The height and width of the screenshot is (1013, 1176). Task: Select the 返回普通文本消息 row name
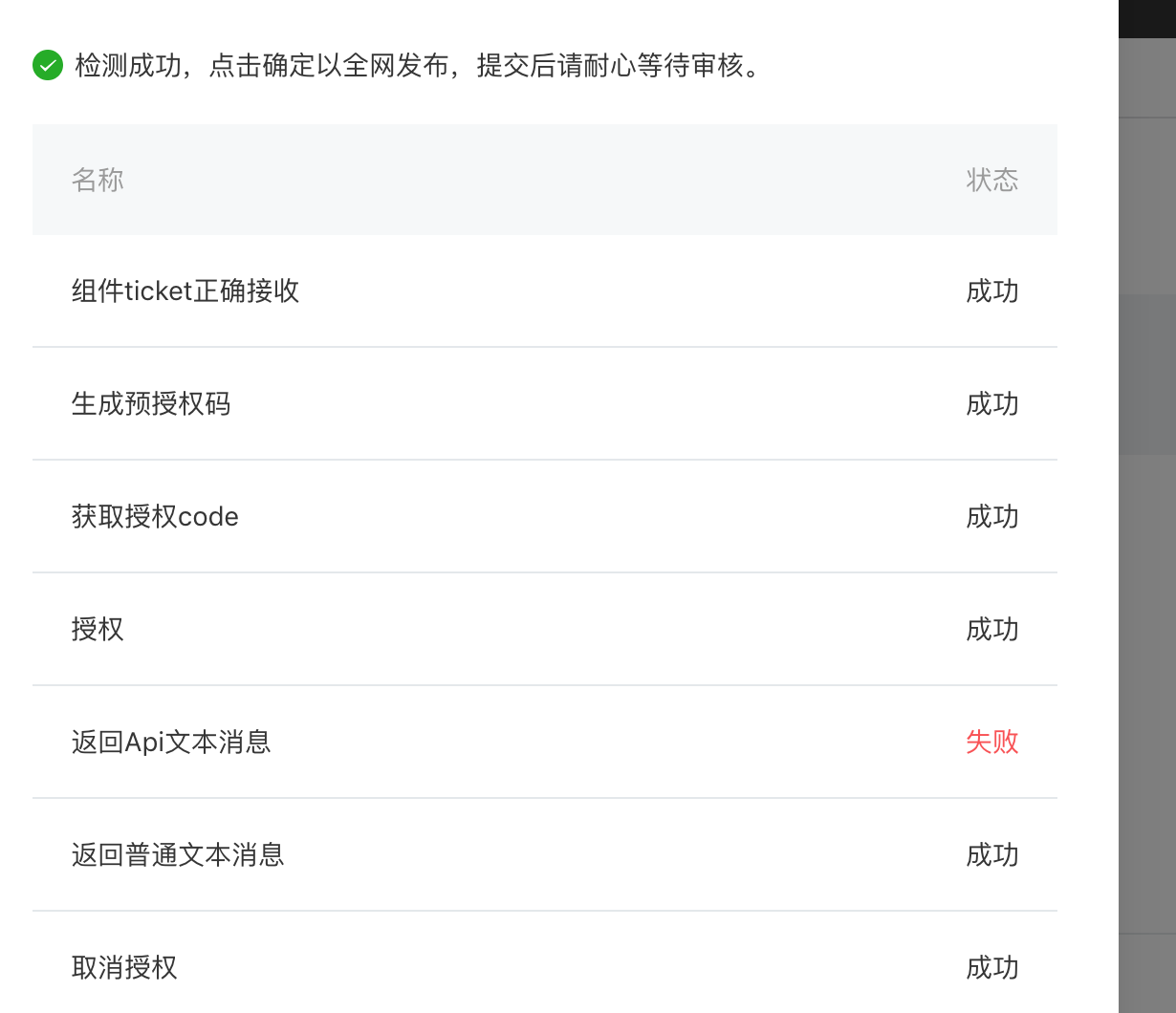178,855
